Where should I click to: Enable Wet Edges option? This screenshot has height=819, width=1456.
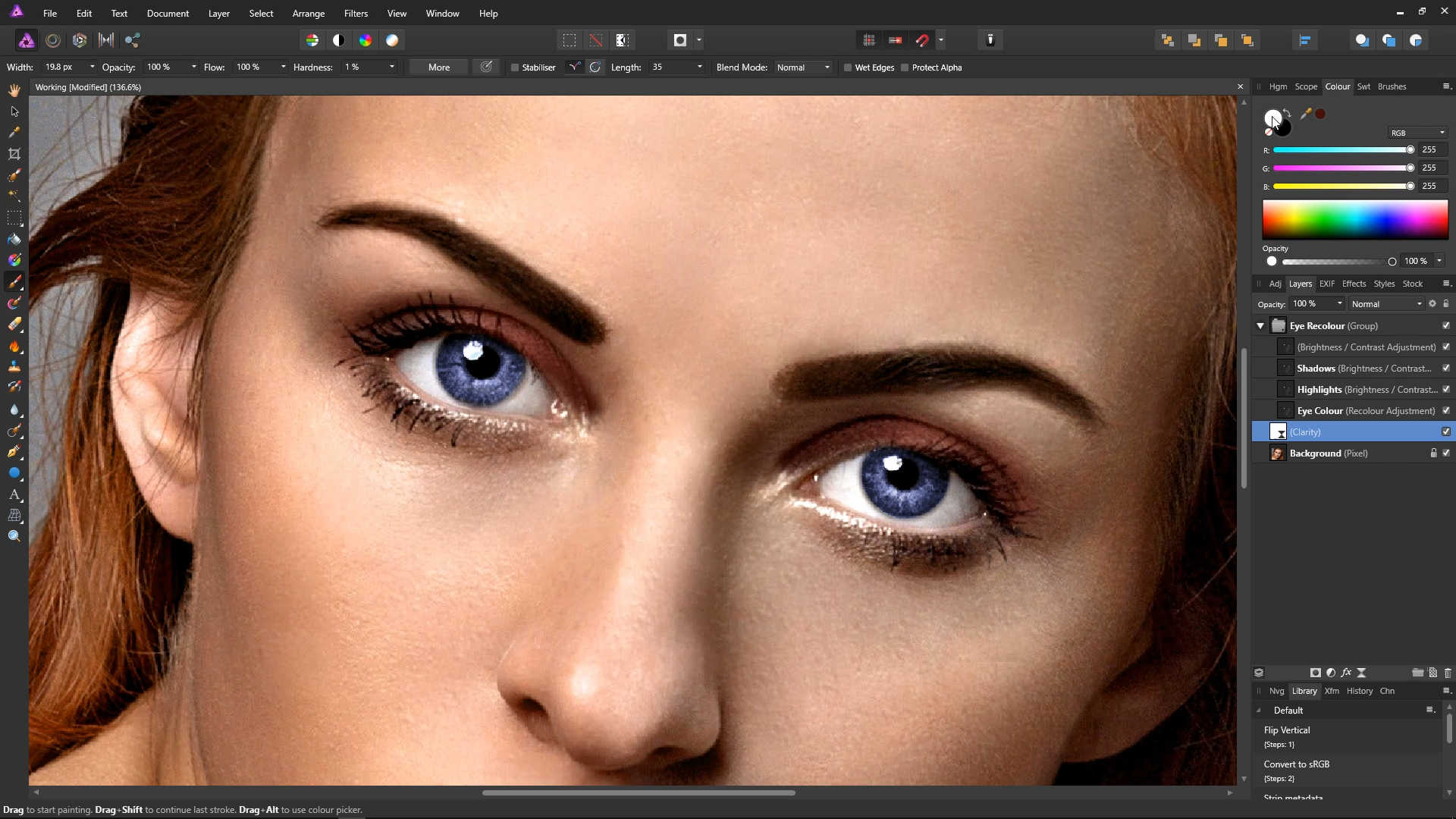(x=848, y=67)
